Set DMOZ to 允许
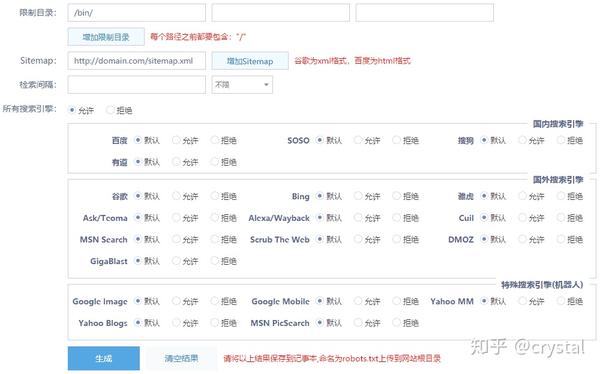This screenshot has height=374, width=600. coord(522,239)
